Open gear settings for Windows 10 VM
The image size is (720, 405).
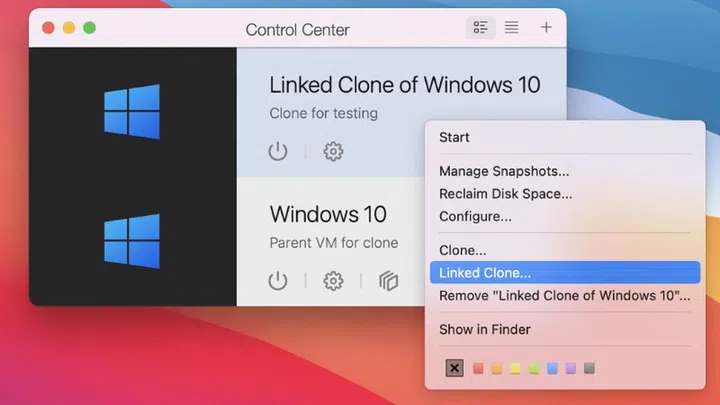point(333,281)
